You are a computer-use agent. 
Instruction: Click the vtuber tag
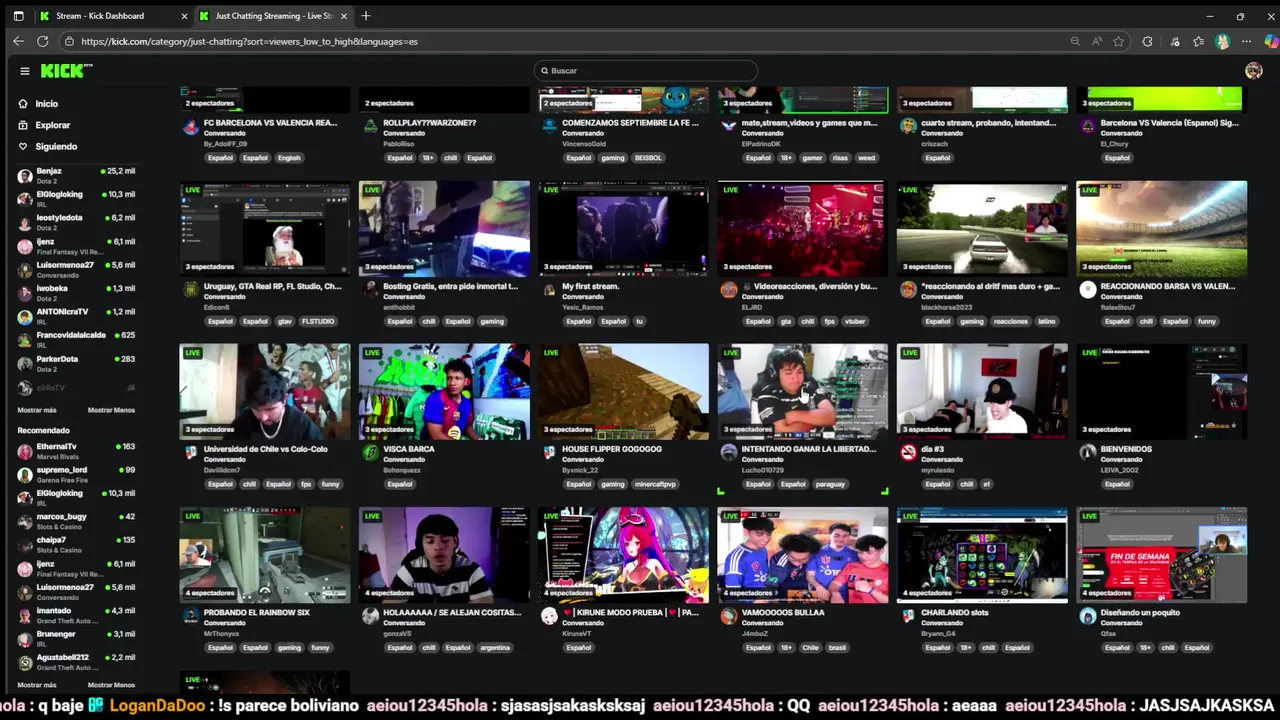click(x=855, y=321)
